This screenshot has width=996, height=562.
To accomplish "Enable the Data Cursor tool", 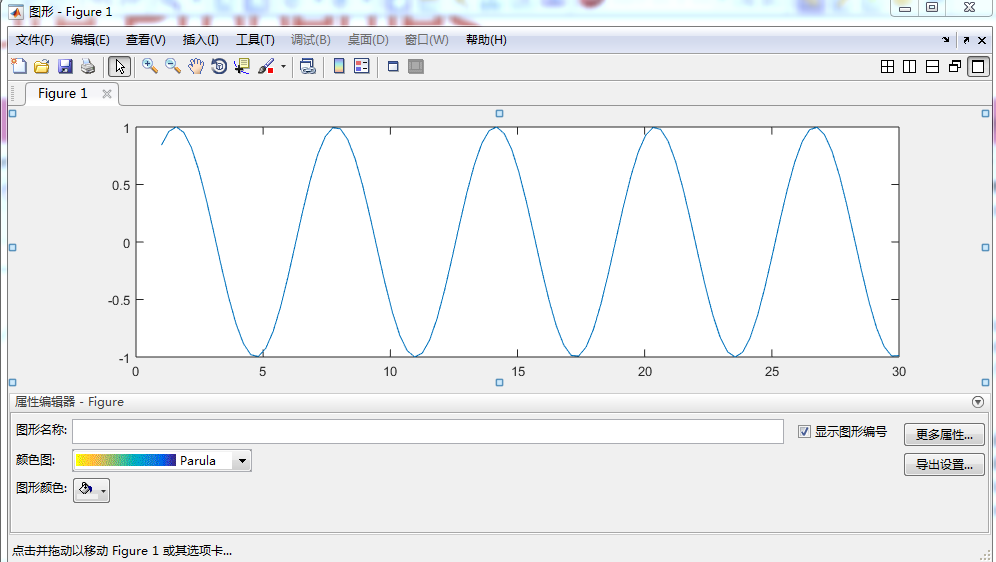I will pyautogui.click(x=242, y=67).
